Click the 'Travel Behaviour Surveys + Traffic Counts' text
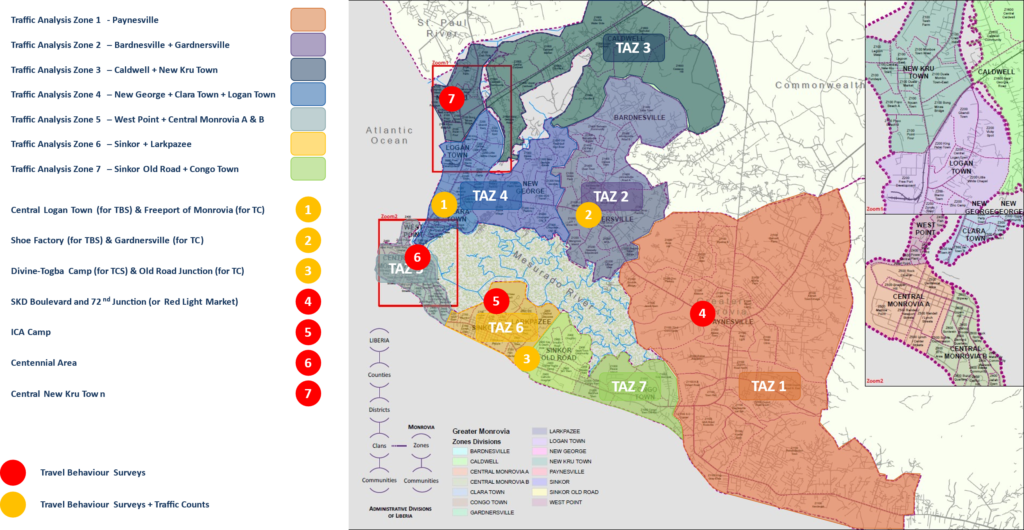 pos(124,505)
